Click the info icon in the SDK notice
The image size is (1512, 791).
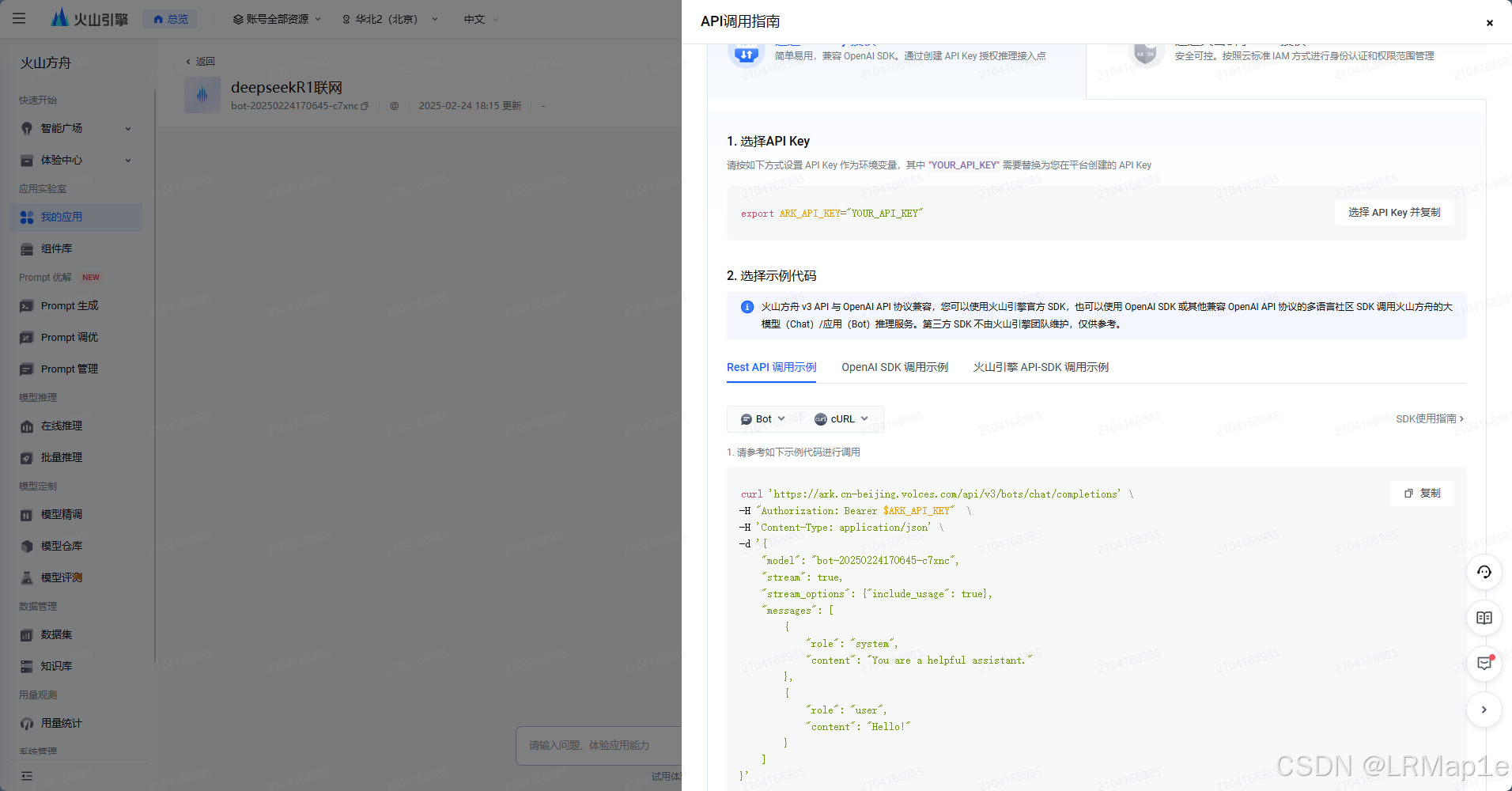point(747,307)
